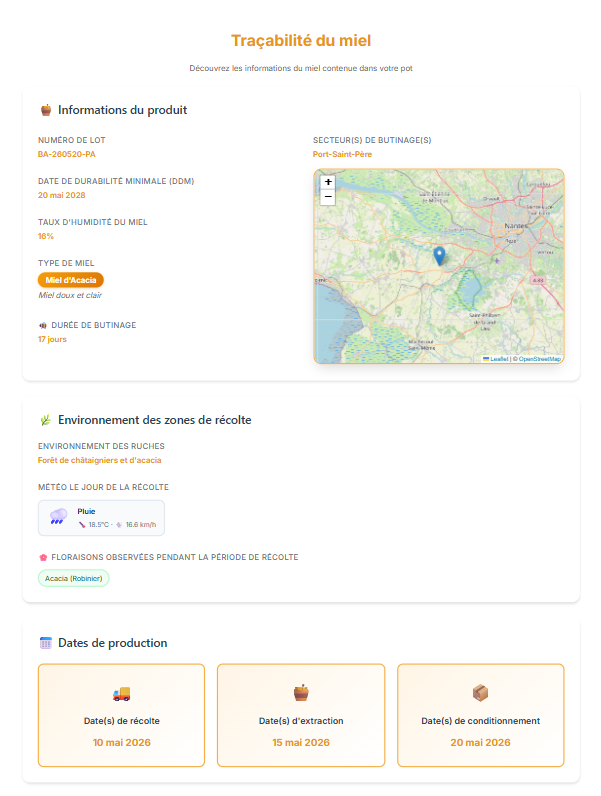
Task: Select lot number BA-260520-PA
Action: point(66,154)
